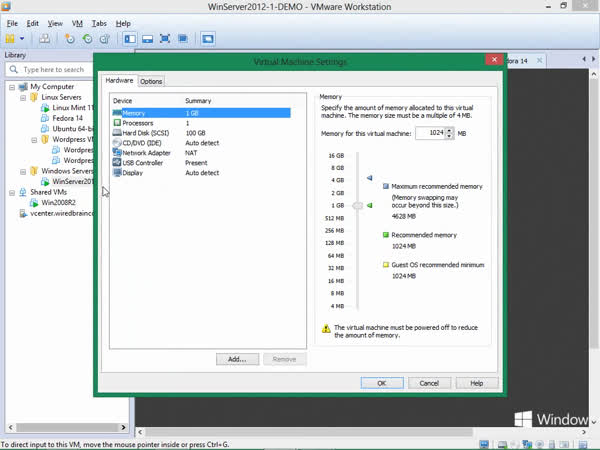Click the Unity mode toolbar icon
The height and width of the screenshot is (450, 600).
click(x=183, y=39)
